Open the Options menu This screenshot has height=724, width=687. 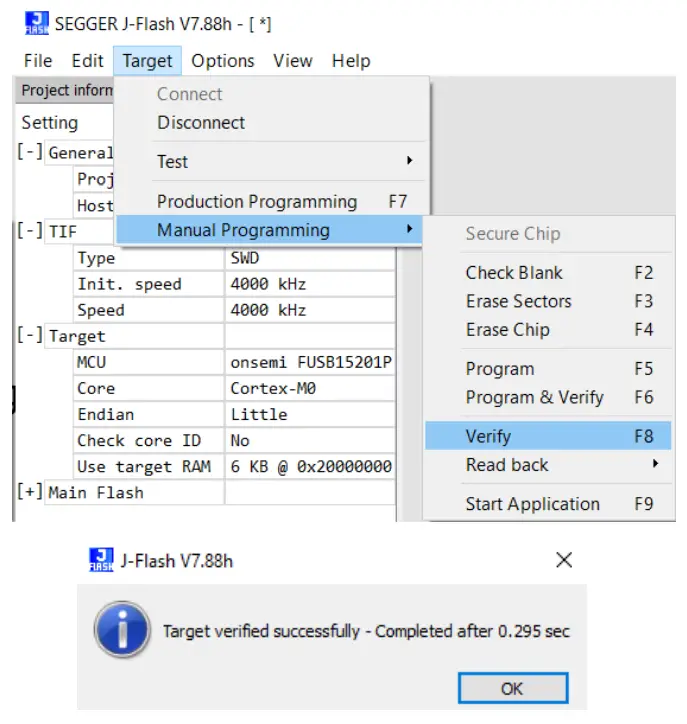pos(222,61)
